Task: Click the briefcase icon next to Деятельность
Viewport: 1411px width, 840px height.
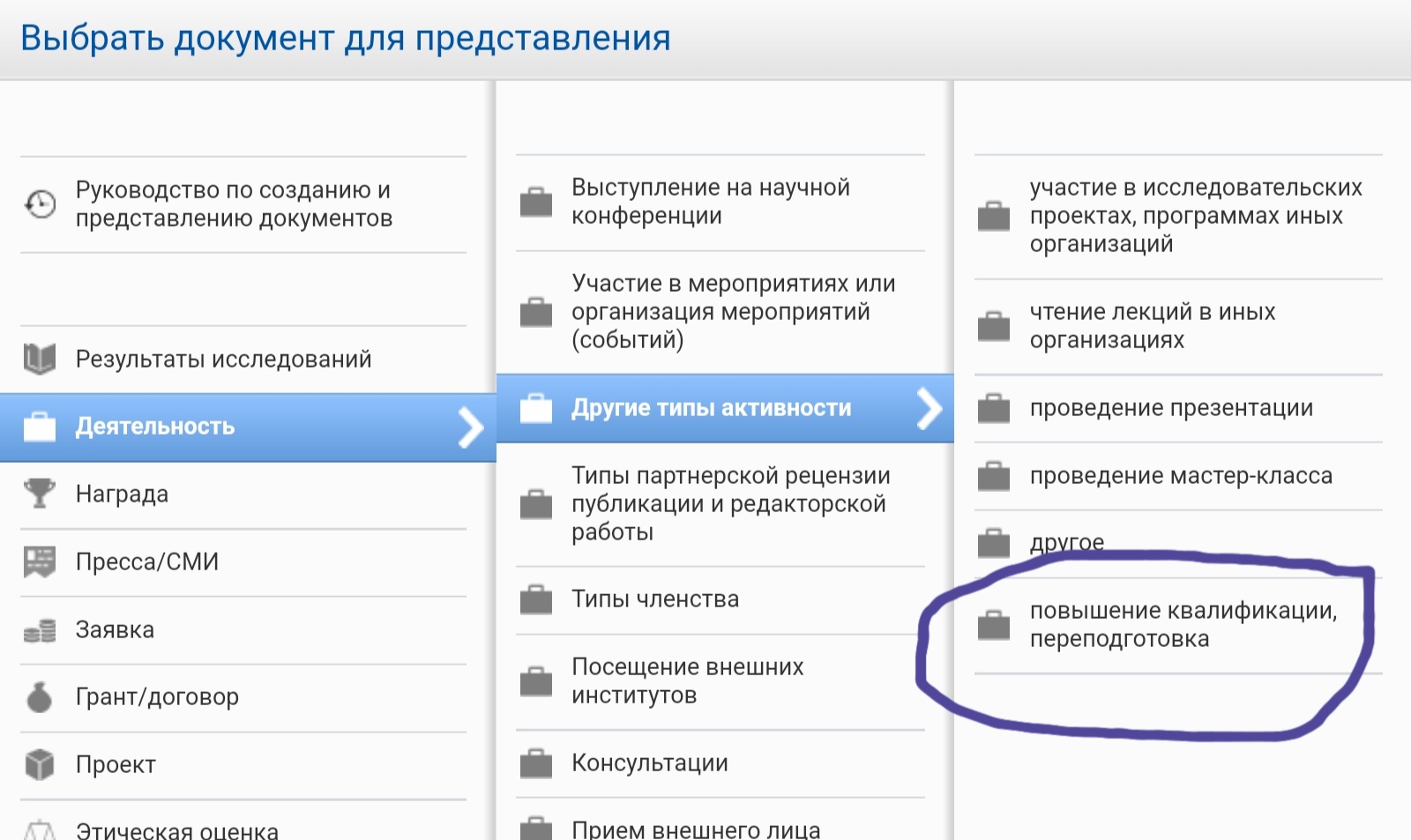Action: pos(40,427)
